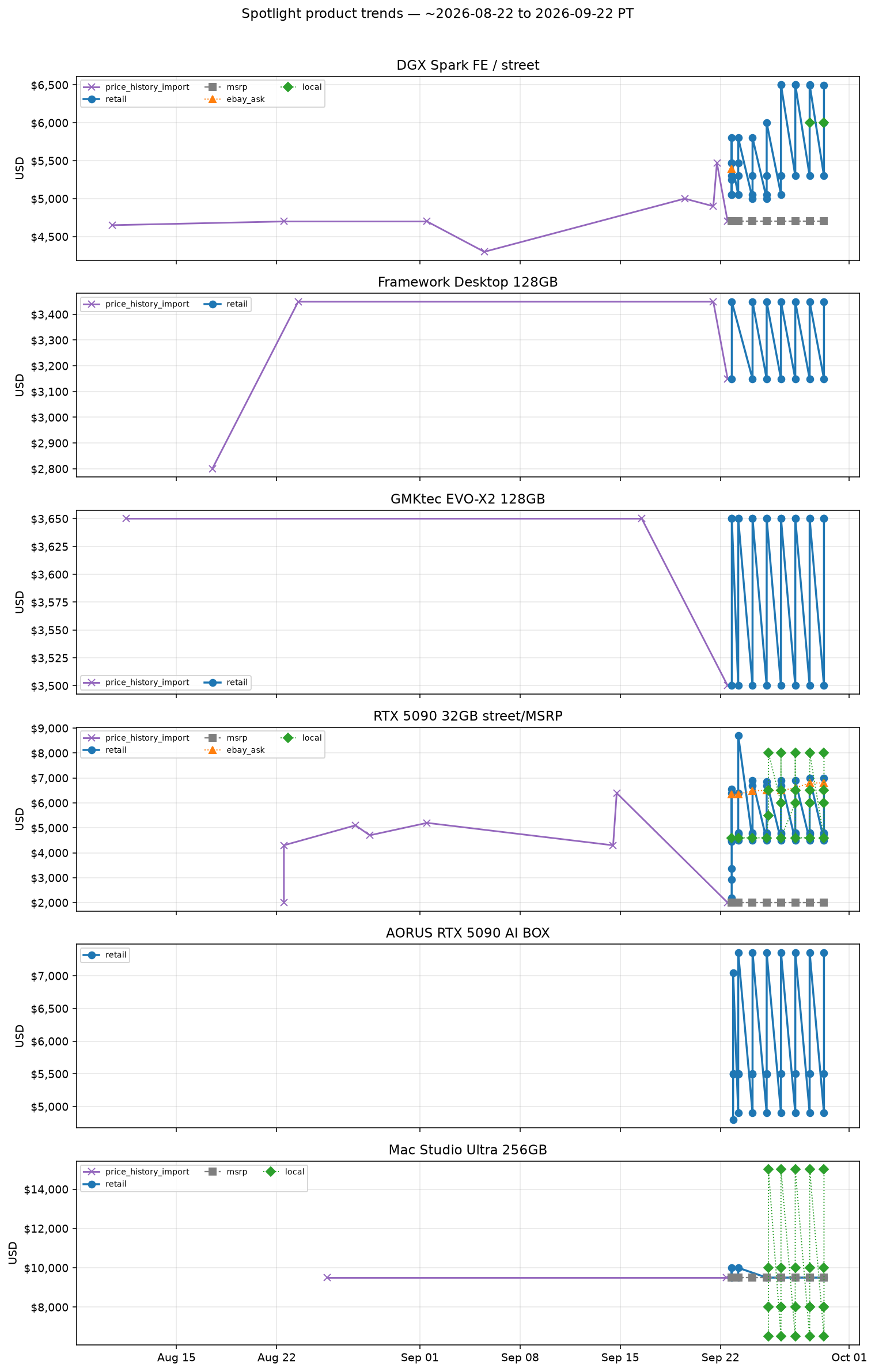Click the leftmost purple marker in GMKtec chart
This screenshot has height=1372, width=875.
[126, 518]
